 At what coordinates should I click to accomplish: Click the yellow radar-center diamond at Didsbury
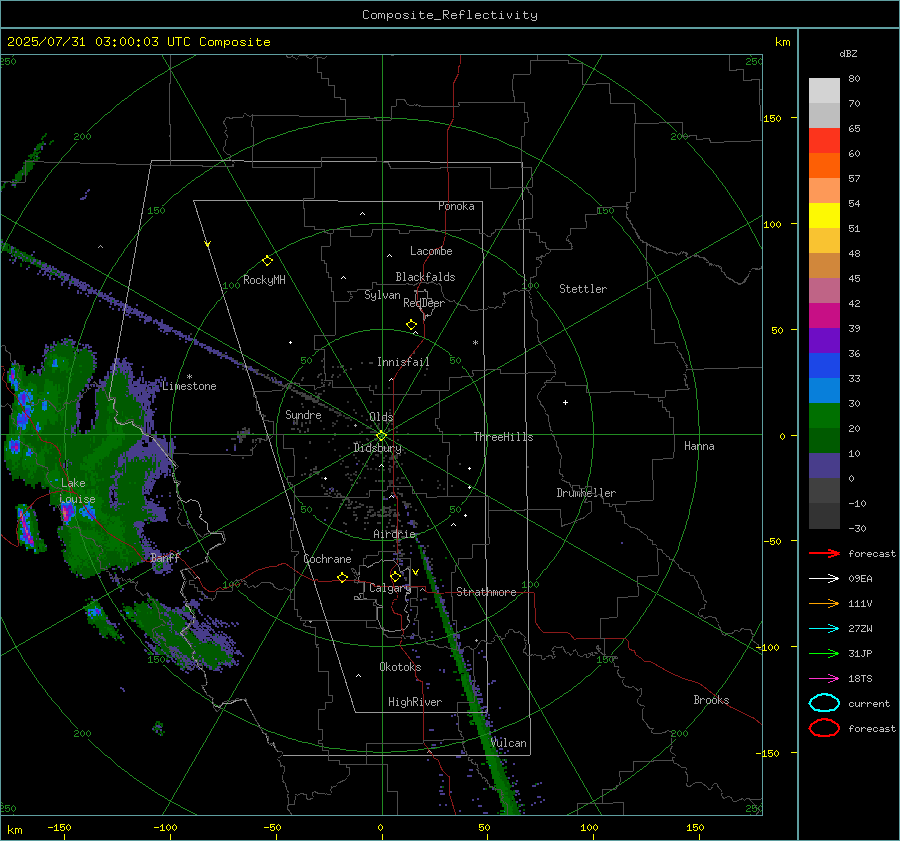click(x=381, y=436)
